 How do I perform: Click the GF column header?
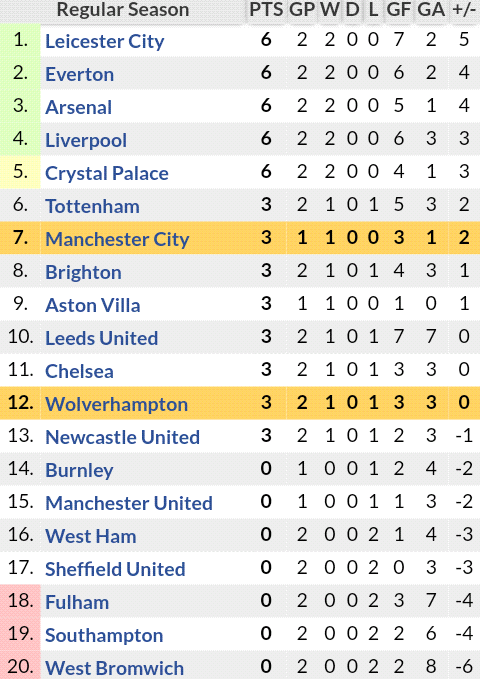(x=399, y=10)
